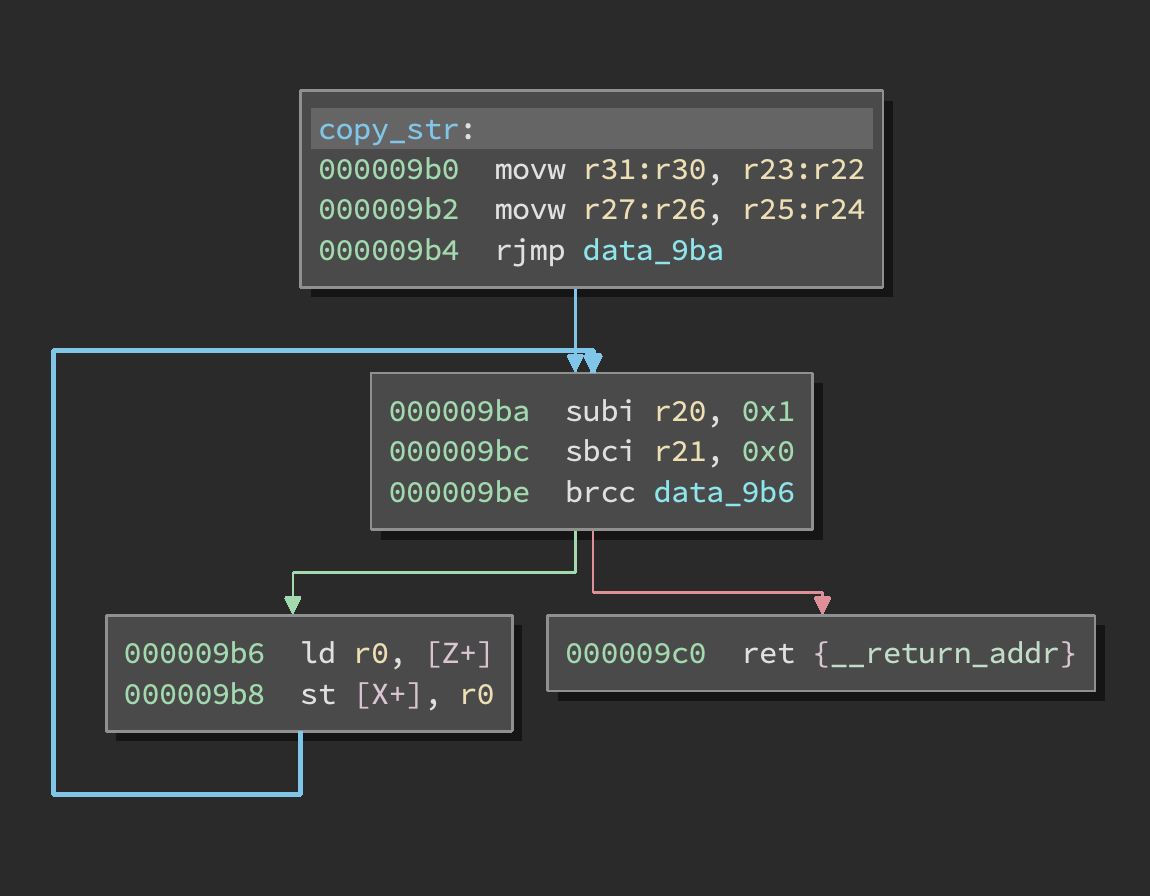This screenshot has height=896, width=1150.
Task: Select the [Z+] load operand
Action: 459,654
